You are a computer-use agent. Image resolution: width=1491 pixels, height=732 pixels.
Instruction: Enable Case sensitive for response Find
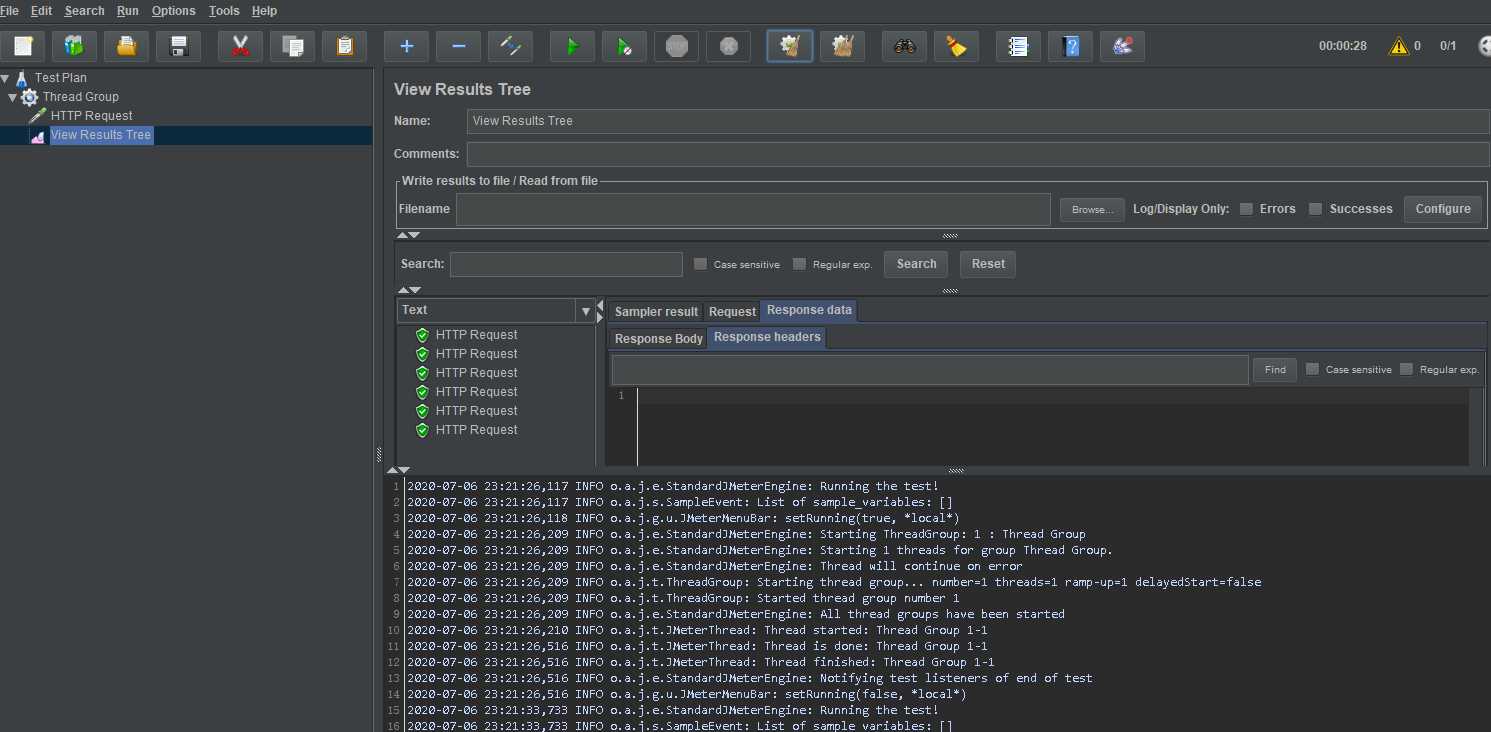(1312, 369)
